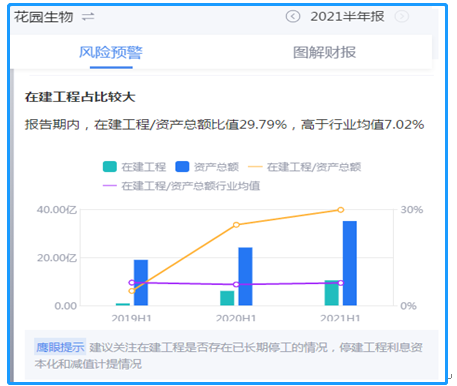Click the 0% right axis label

coord(408,306)
